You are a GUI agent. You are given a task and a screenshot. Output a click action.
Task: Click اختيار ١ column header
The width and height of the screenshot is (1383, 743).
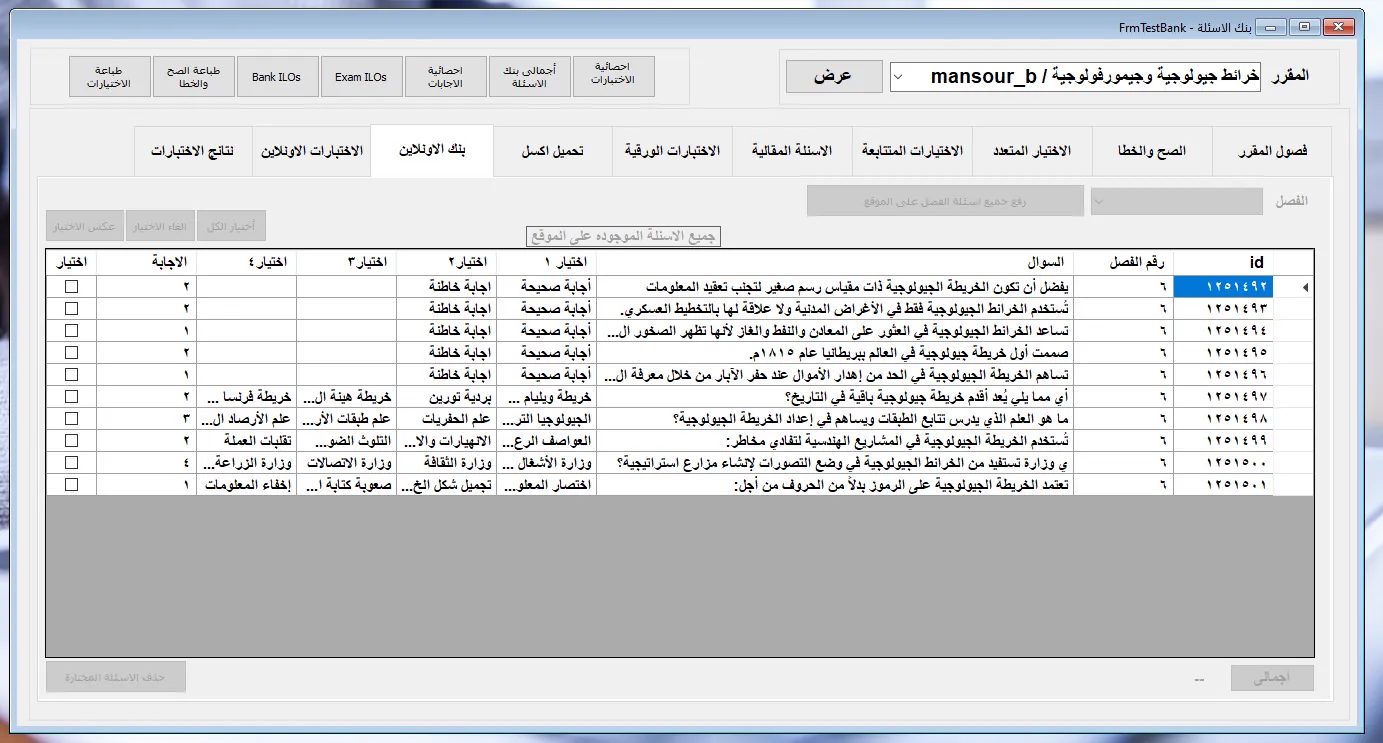click(545, 262)
